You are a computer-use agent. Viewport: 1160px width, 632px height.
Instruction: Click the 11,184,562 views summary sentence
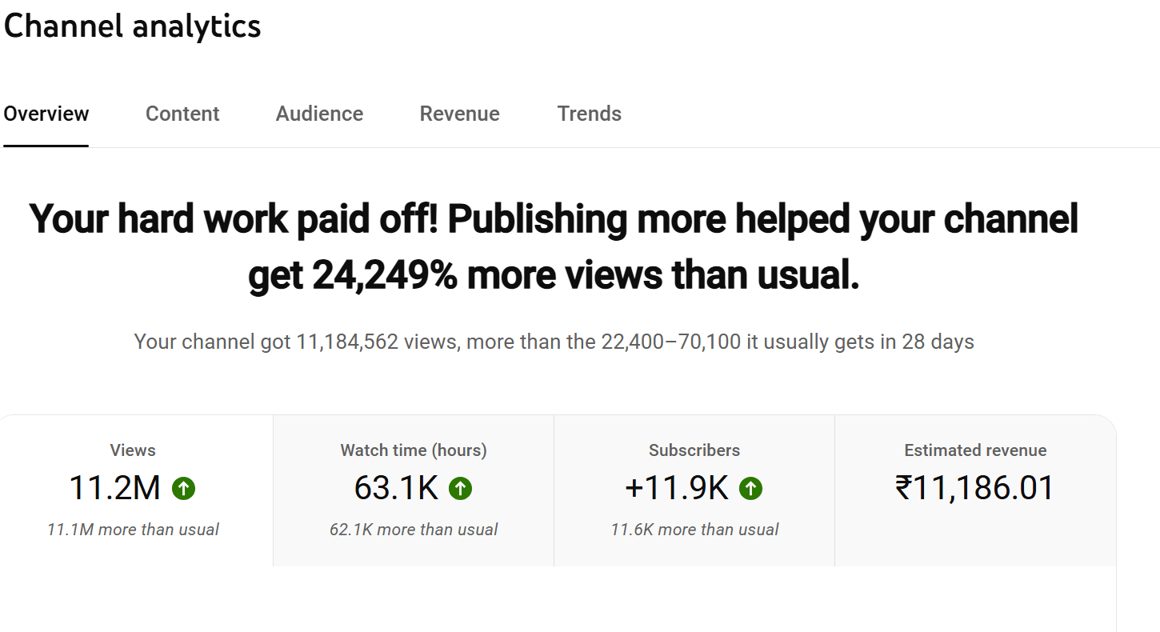point(553,342)
